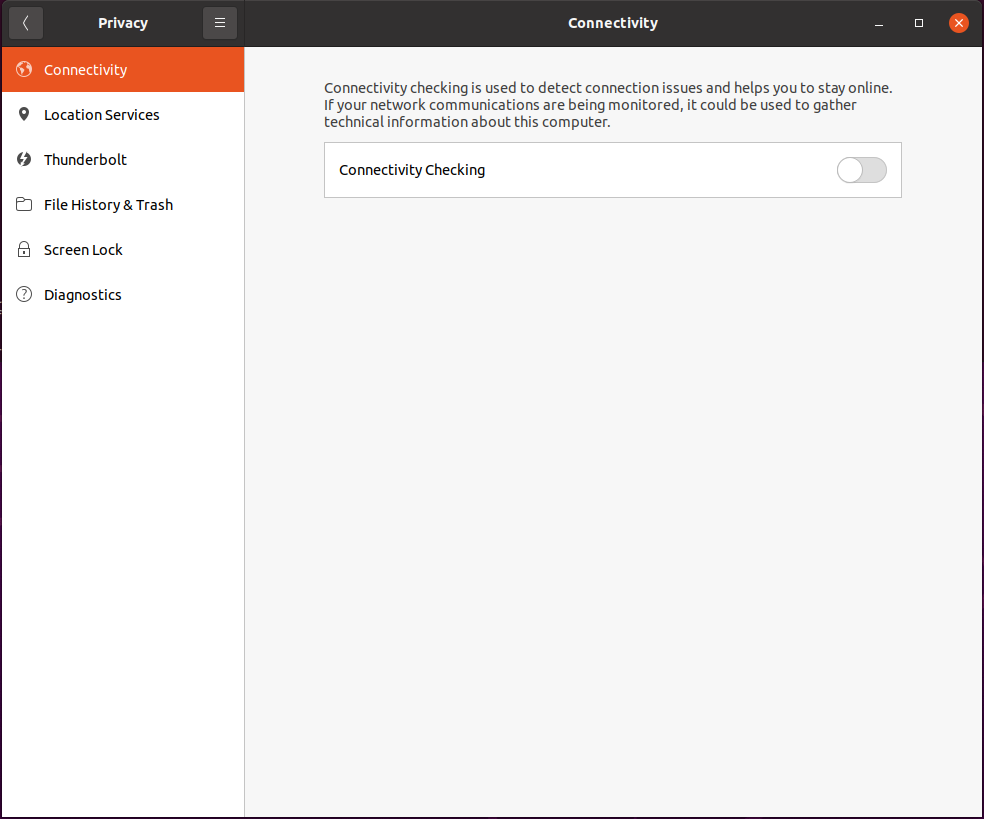This screenshot has height=819, width=984.
Task: Open Screen Lock settings
Action: (x=123, y=250)
